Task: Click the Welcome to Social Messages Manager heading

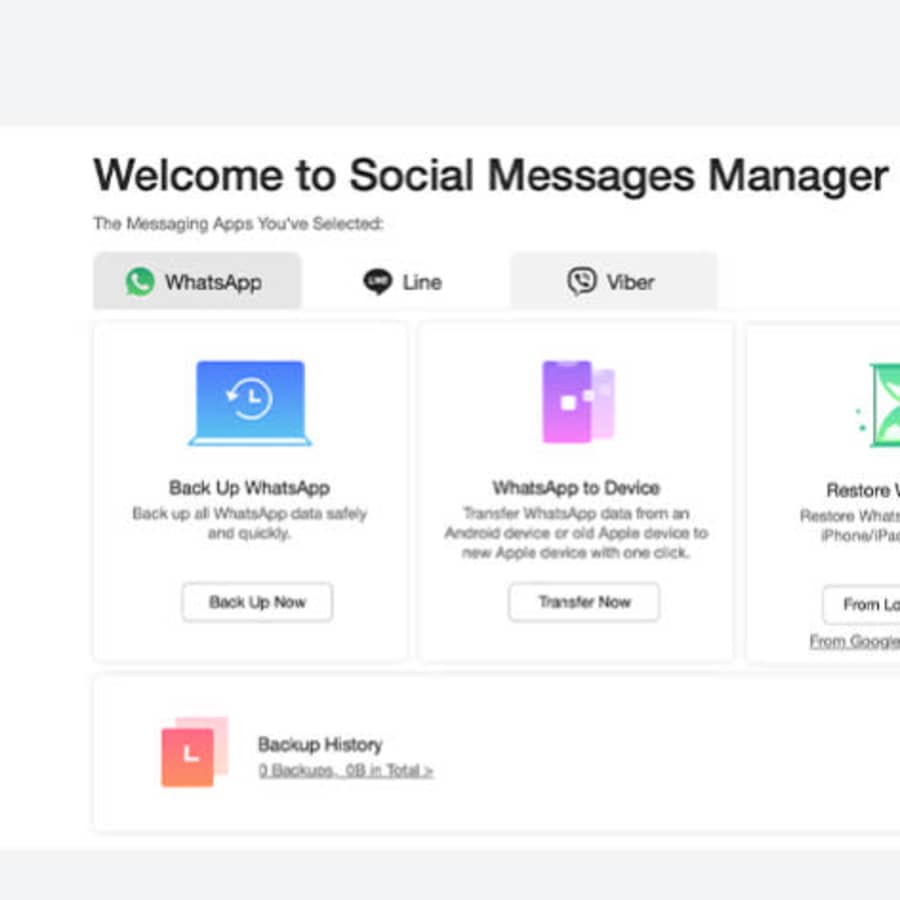Action: pos(489,175)
